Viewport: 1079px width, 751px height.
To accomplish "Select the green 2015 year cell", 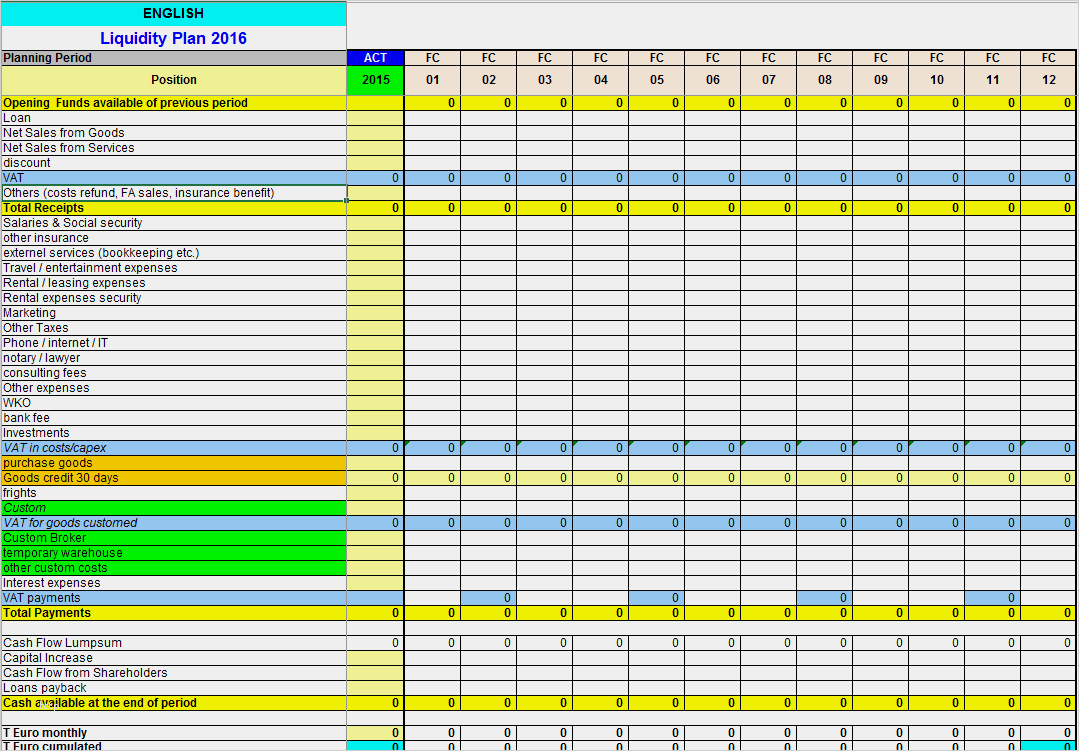I will (x=375, y=80).
